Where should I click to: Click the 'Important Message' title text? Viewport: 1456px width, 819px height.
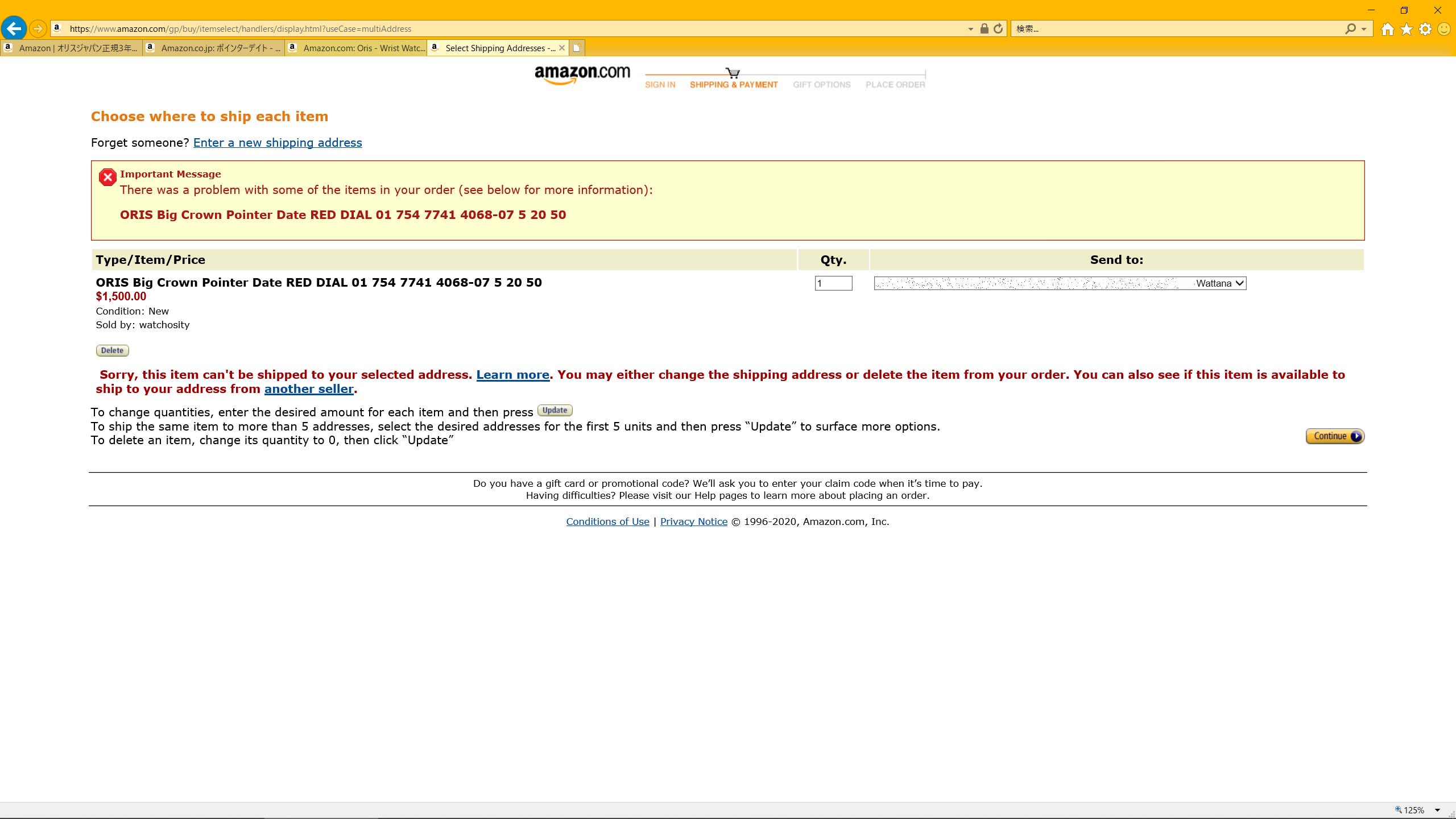(170, 174)
